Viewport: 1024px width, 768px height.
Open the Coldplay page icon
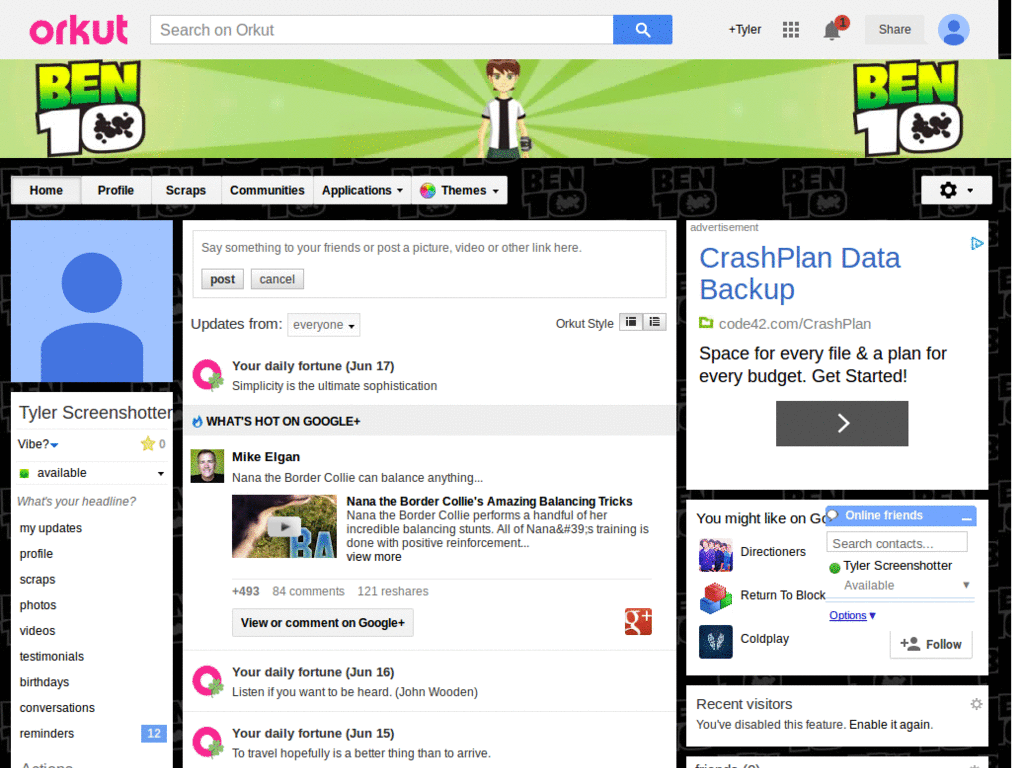716,641
